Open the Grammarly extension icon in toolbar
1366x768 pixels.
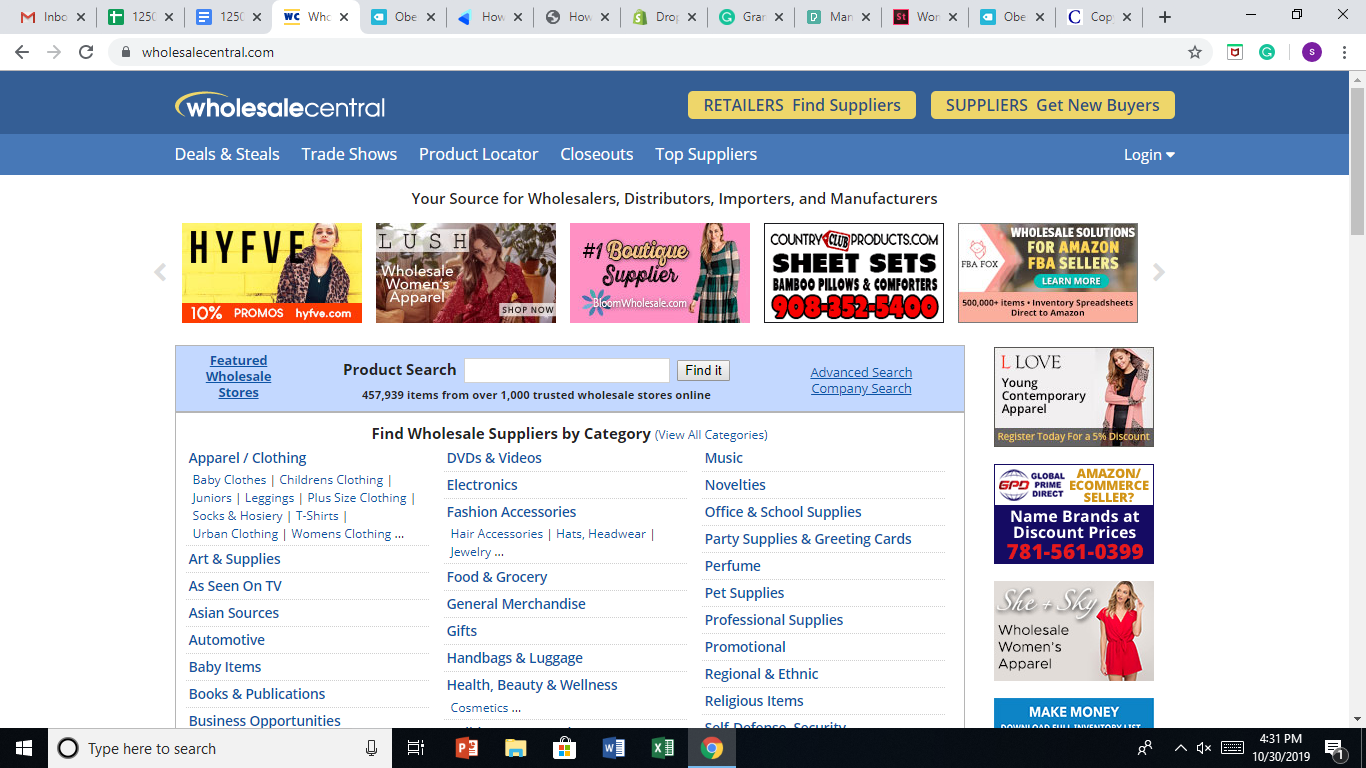coord(1267,52)
